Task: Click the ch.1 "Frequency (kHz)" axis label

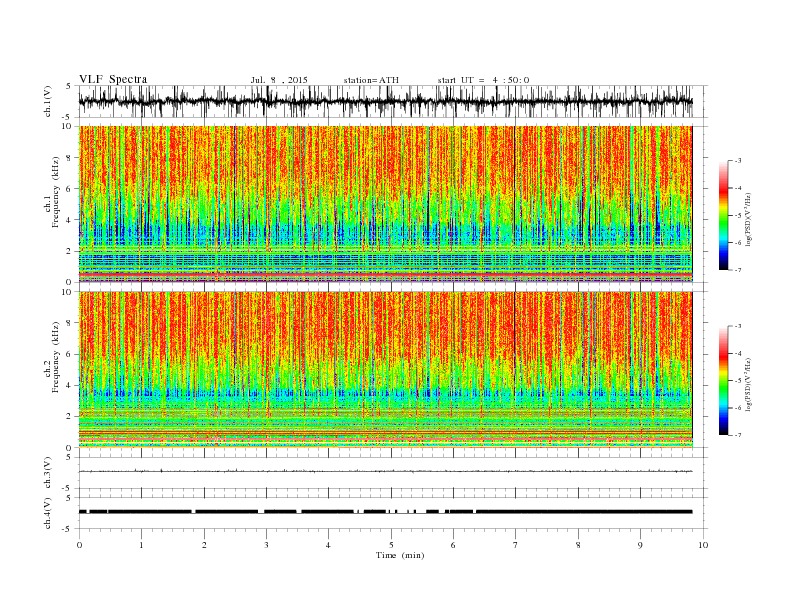Action: click(55, 192)
